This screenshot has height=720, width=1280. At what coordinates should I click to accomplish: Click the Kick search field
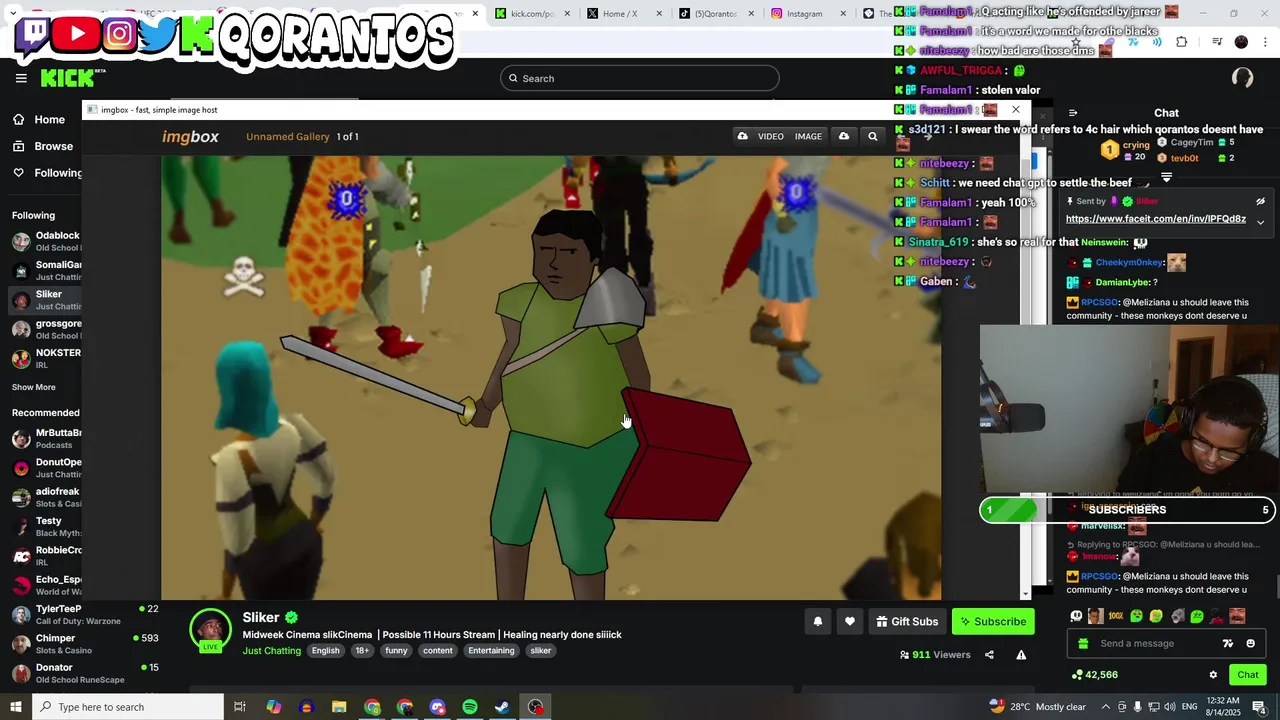click(x=640, y=78)
